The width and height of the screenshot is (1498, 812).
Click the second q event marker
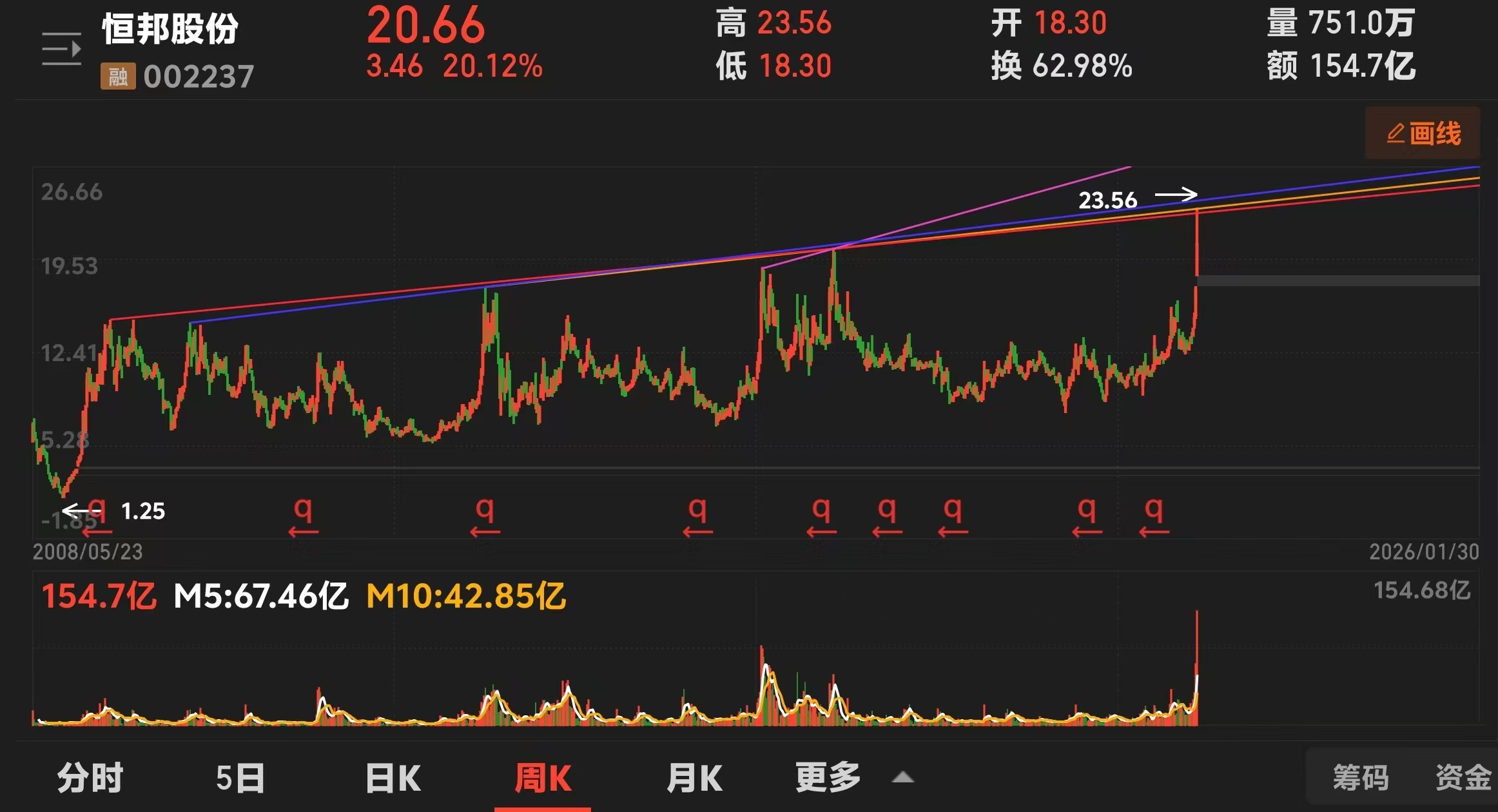pos(303,511)
